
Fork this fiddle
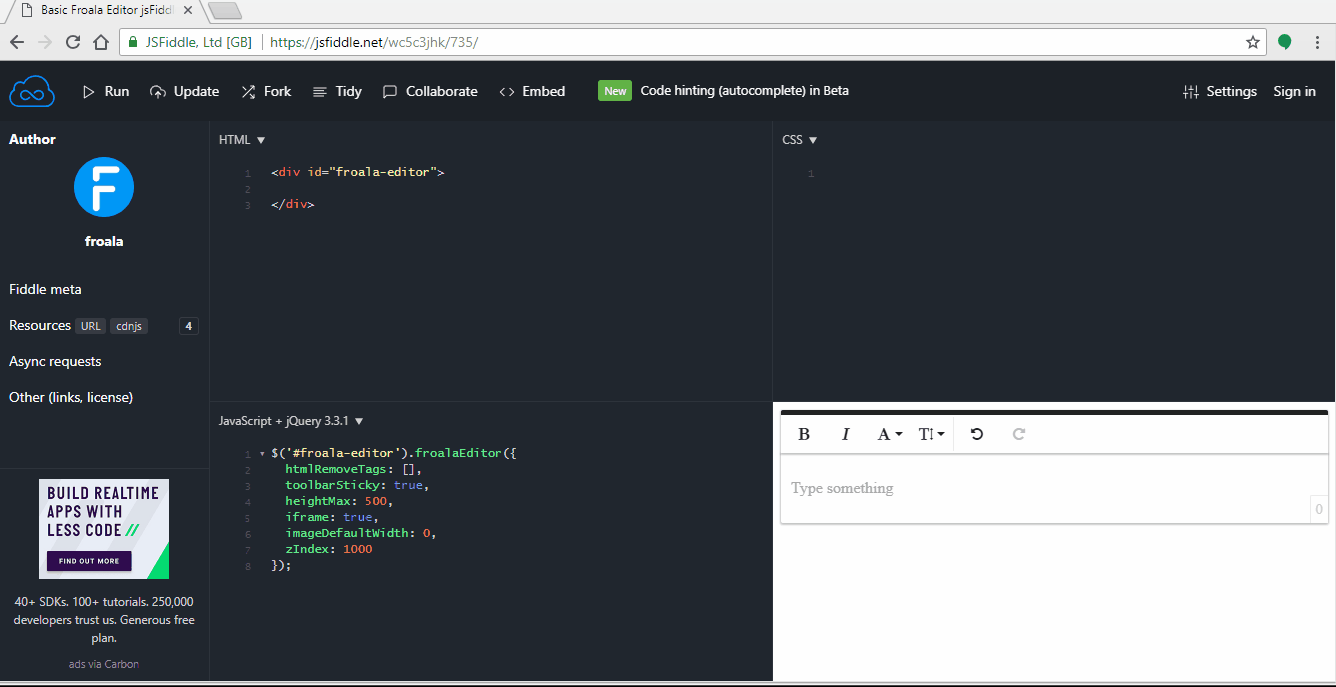(266, 91)
